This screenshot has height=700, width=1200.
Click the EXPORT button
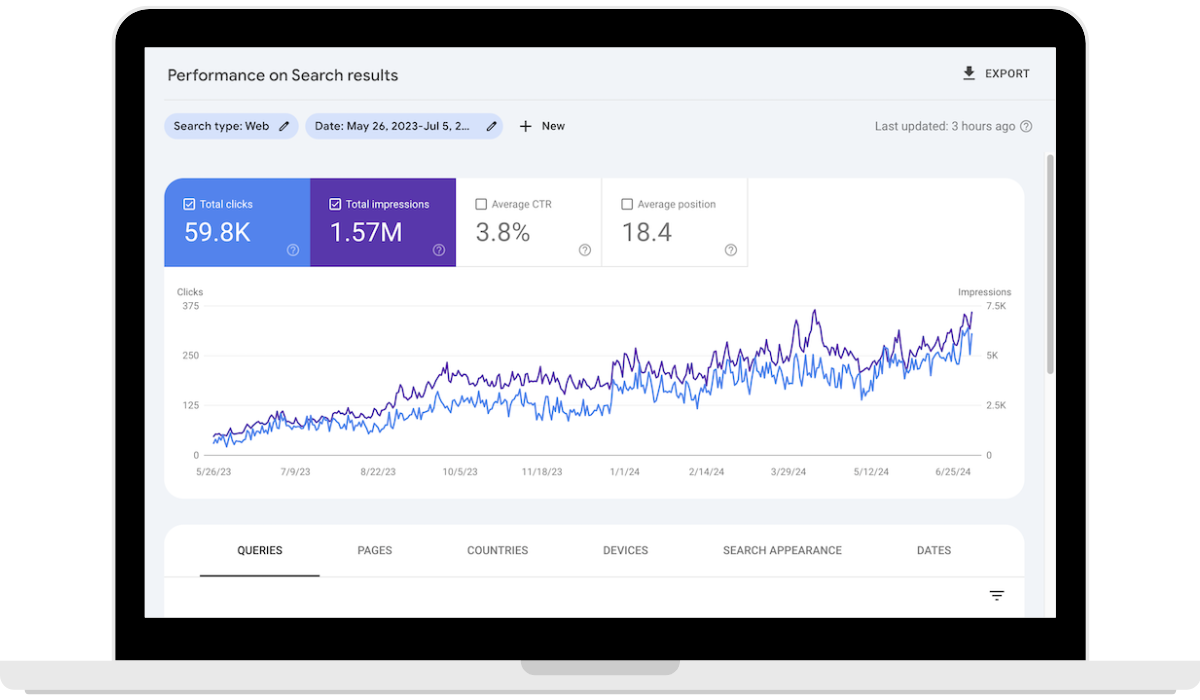click(x=995, y=73)
